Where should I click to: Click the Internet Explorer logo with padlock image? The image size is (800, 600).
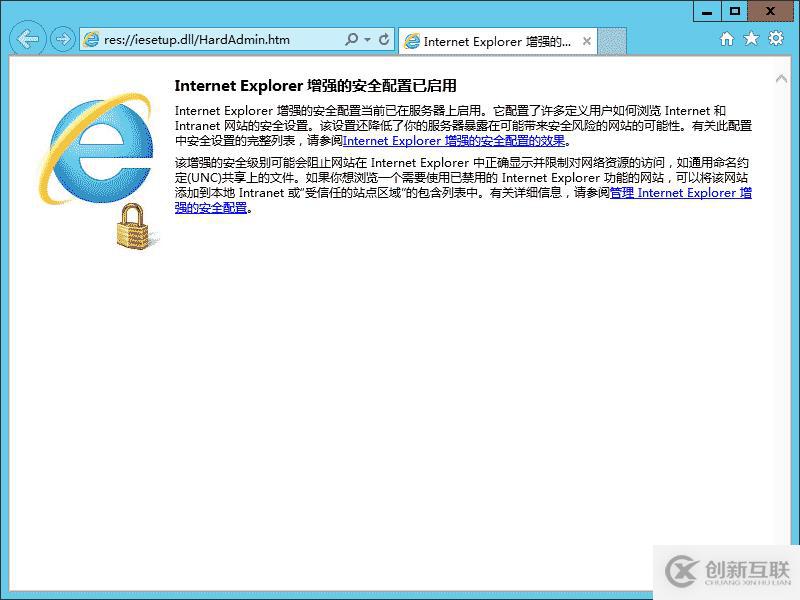(97, 171)
